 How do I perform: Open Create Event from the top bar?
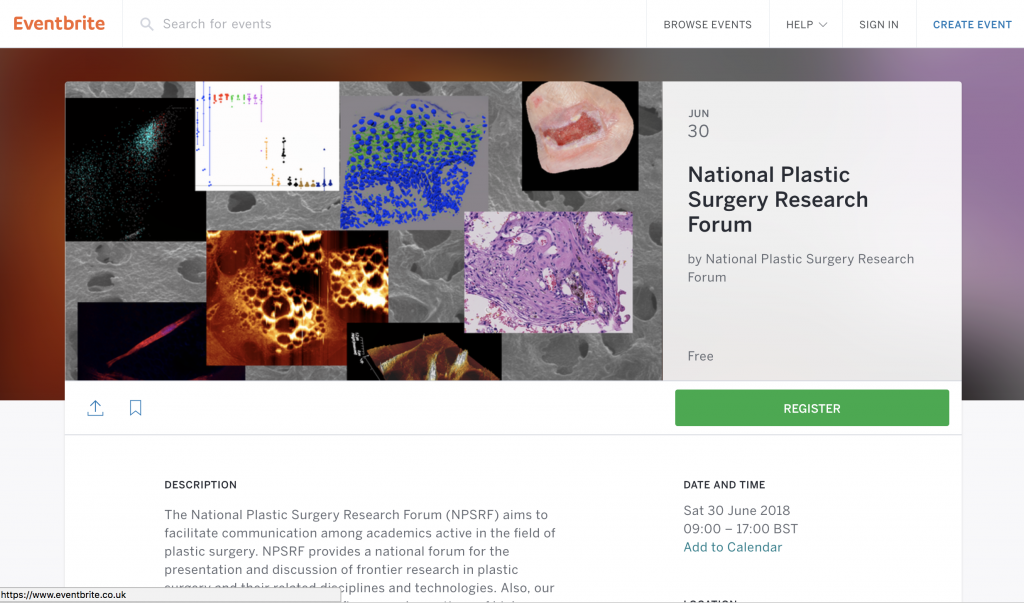(971, 24)
